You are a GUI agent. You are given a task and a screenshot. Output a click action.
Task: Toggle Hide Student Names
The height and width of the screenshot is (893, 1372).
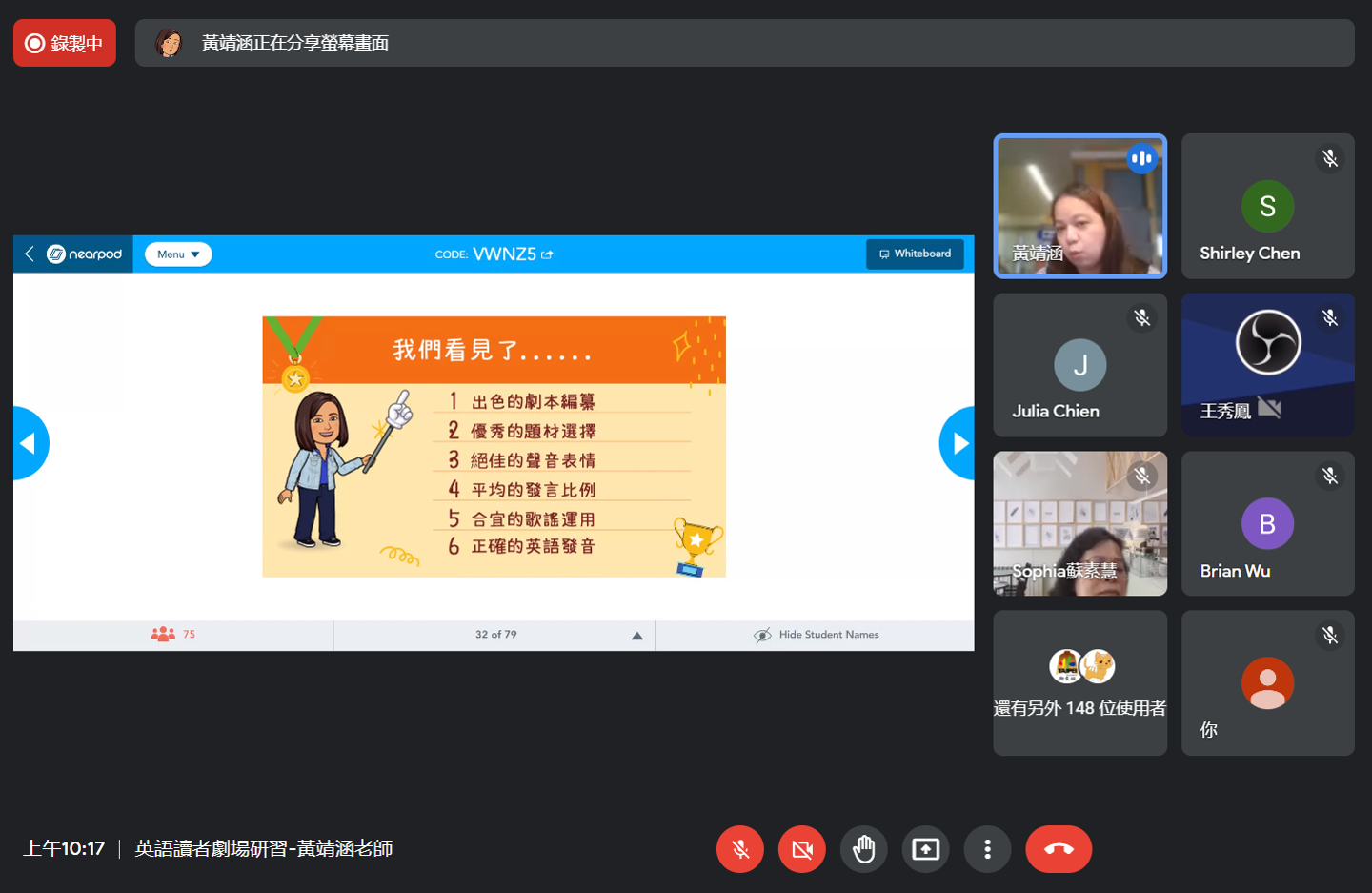coord(816,635)
